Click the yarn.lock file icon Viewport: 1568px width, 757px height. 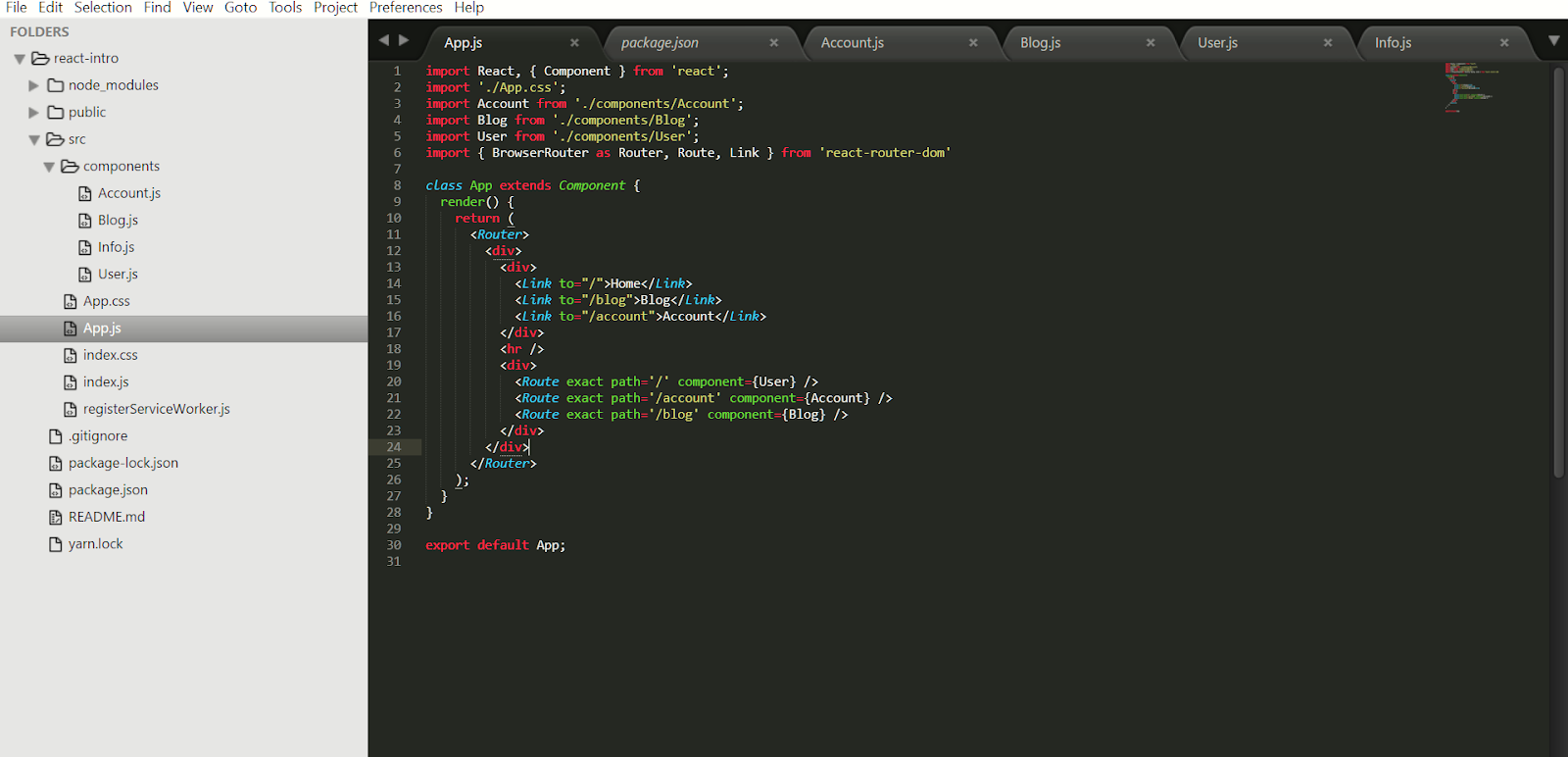(56, 544)
